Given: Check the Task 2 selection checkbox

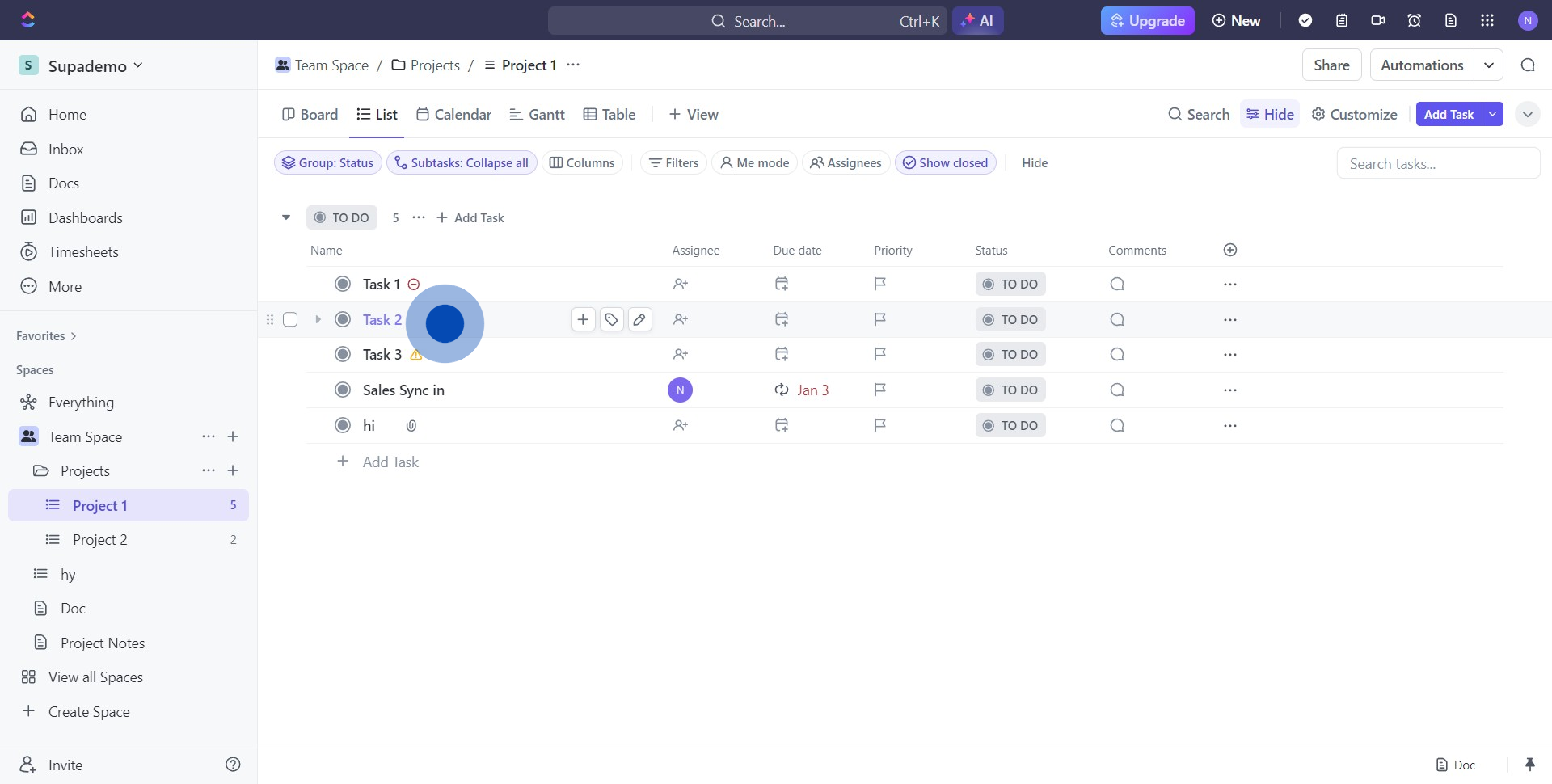Looking at the screenshot, I should 290,320.
